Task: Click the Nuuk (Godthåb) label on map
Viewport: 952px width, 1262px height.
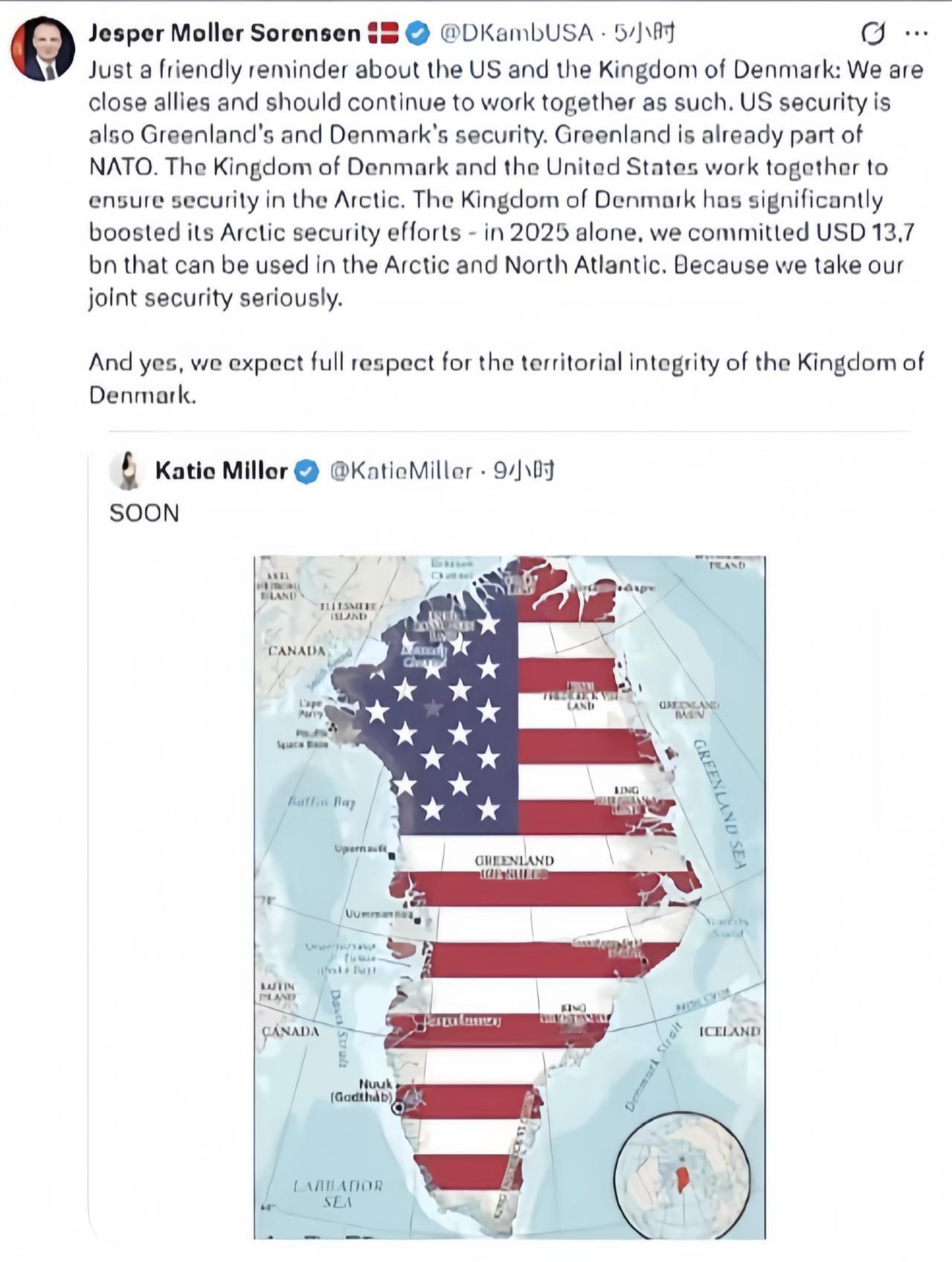Action: point(364,1091)
